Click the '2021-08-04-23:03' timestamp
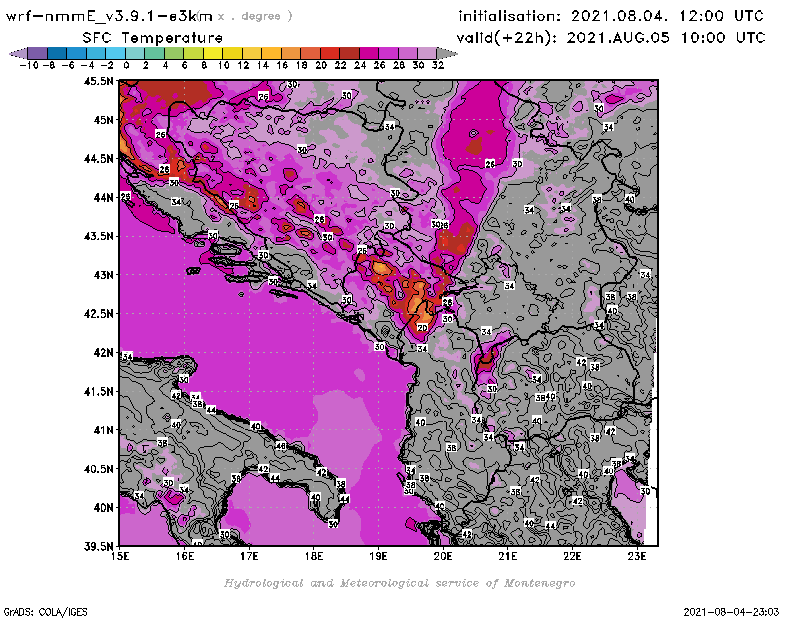Viewport: 800px width, 618px height. tap(731, 612)
